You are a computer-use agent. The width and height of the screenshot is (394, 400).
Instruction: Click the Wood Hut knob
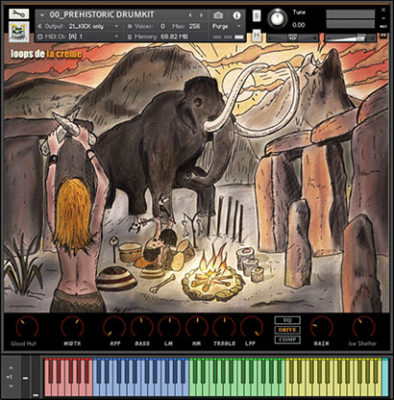(x=27, y=328)
